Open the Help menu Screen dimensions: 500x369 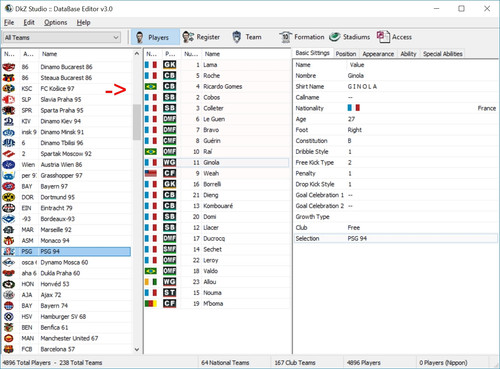(x=83, y=22)
